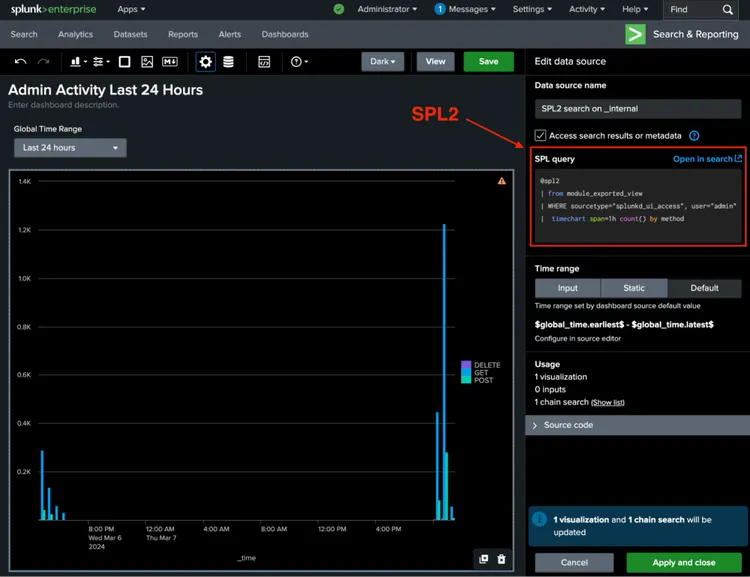This screenshot has height=577, width=750.
Task: Expand the Source code section
Action: 569,425
